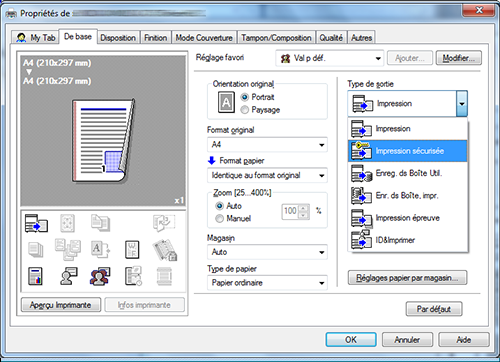
Task: Click the color chart document icon
Action: (x=35, y=276)
